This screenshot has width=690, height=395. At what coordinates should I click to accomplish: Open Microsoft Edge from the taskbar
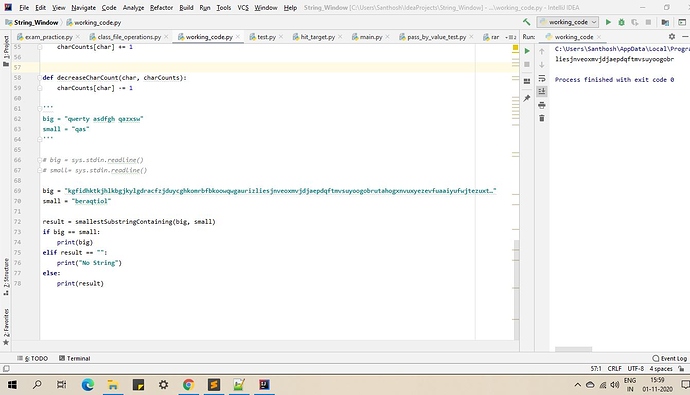click(88, 385)
